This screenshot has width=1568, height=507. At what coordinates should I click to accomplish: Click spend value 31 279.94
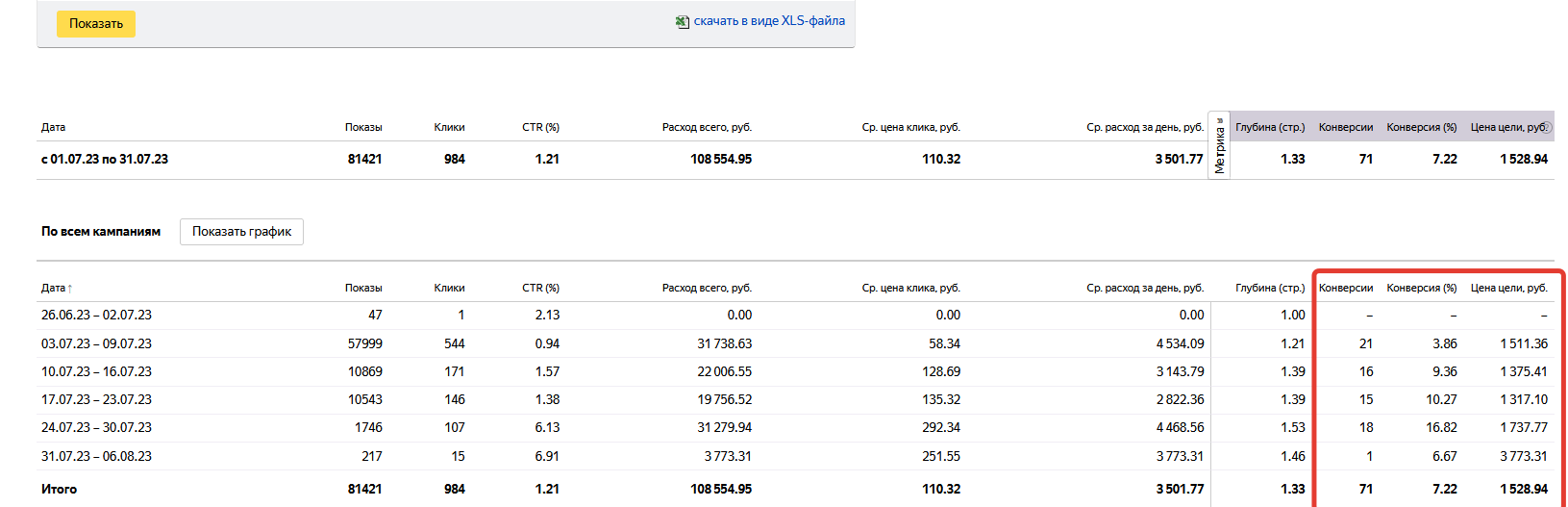tap(725, 427)
